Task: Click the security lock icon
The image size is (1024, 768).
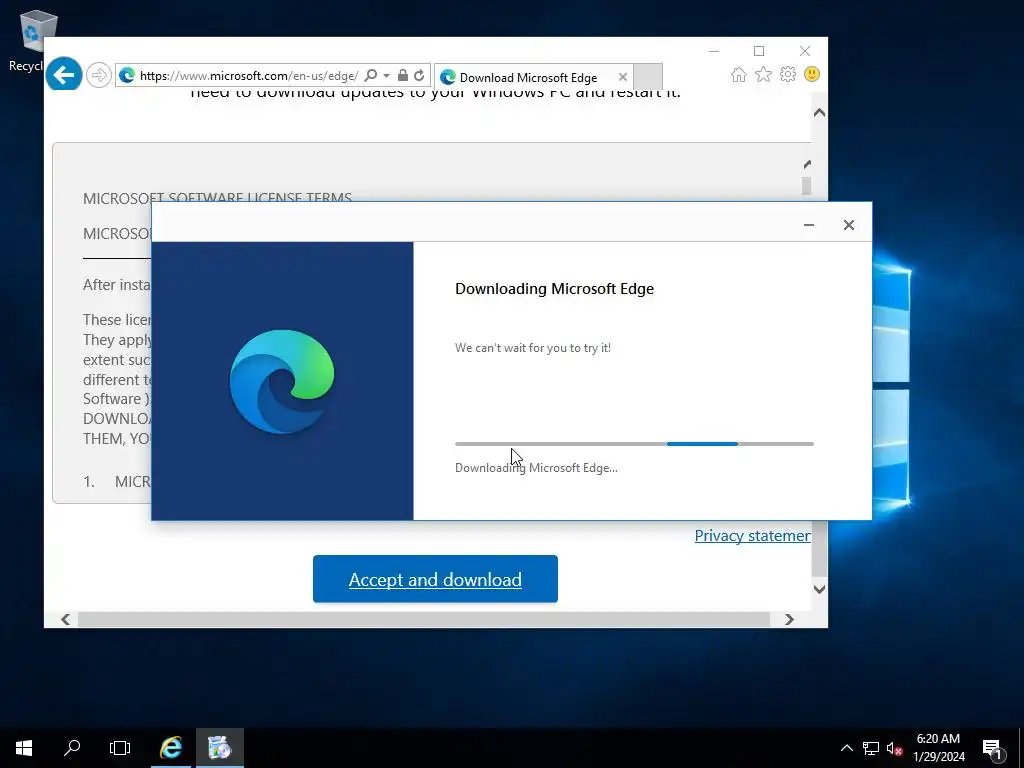Action: (x=403, y=75)
